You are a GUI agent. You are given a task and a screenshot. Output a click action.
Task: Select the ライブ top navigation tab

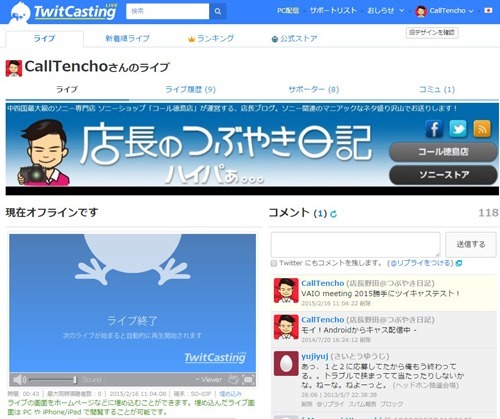click(x=44, y=39)
